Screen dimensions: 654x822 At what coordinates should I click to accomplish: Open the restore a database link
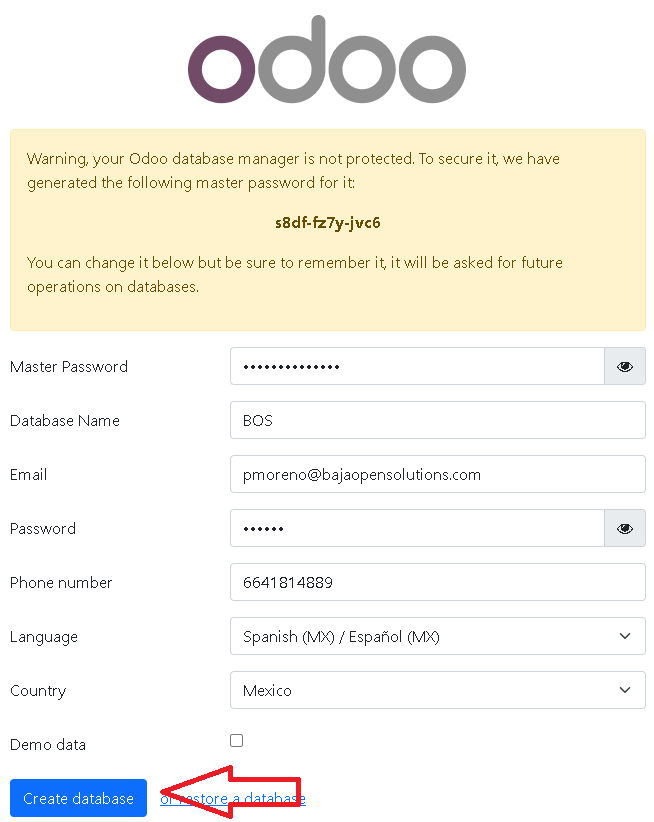[x=233, y=798]
